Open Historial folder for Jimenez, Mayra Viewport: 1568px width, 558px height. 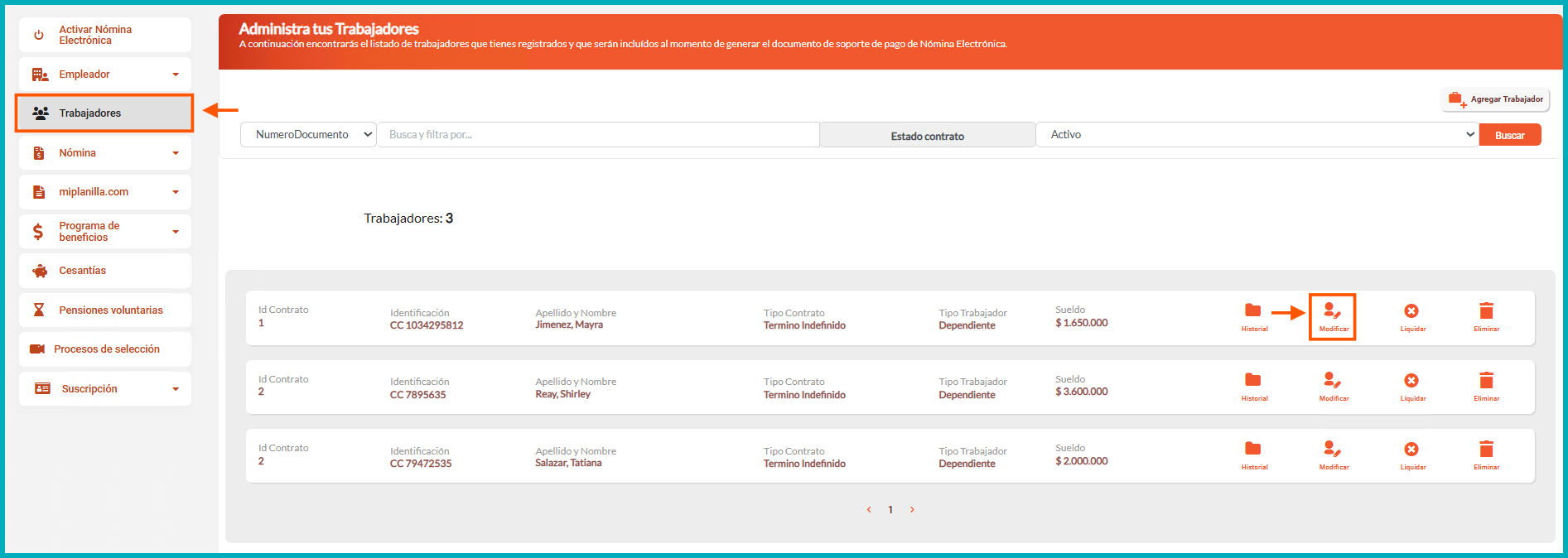click(x=1253, y=312)
